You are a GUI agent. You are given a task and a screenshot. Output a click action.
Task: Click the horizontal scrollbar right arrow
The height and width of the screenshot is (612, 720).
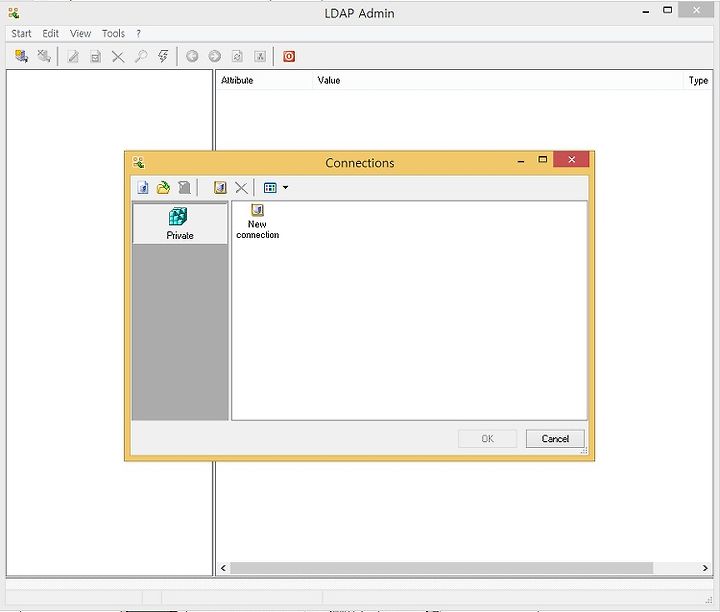tap(705, 568)
